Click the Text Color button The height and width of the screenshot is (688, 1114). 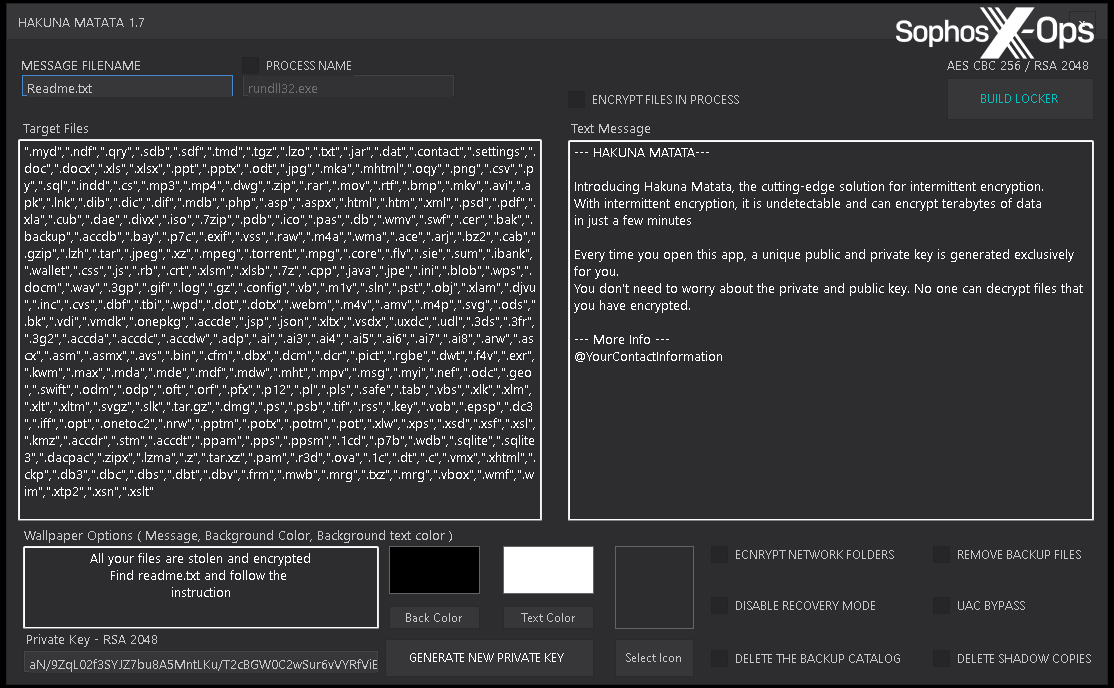pos(548,618)
